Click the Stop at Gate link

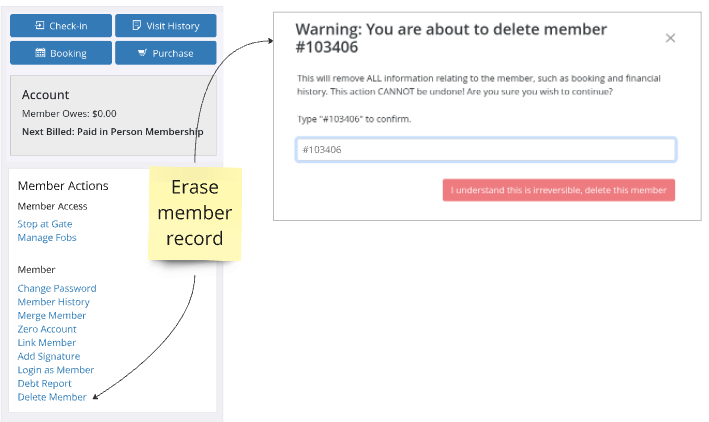(45, 224)
